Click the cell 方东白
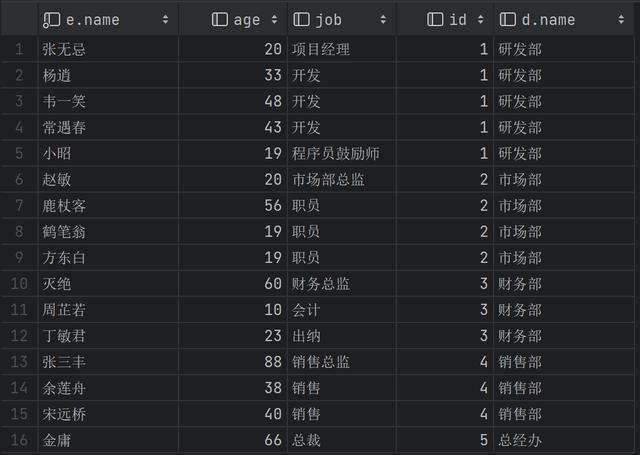The image size is (640, 455). (64, 257)
